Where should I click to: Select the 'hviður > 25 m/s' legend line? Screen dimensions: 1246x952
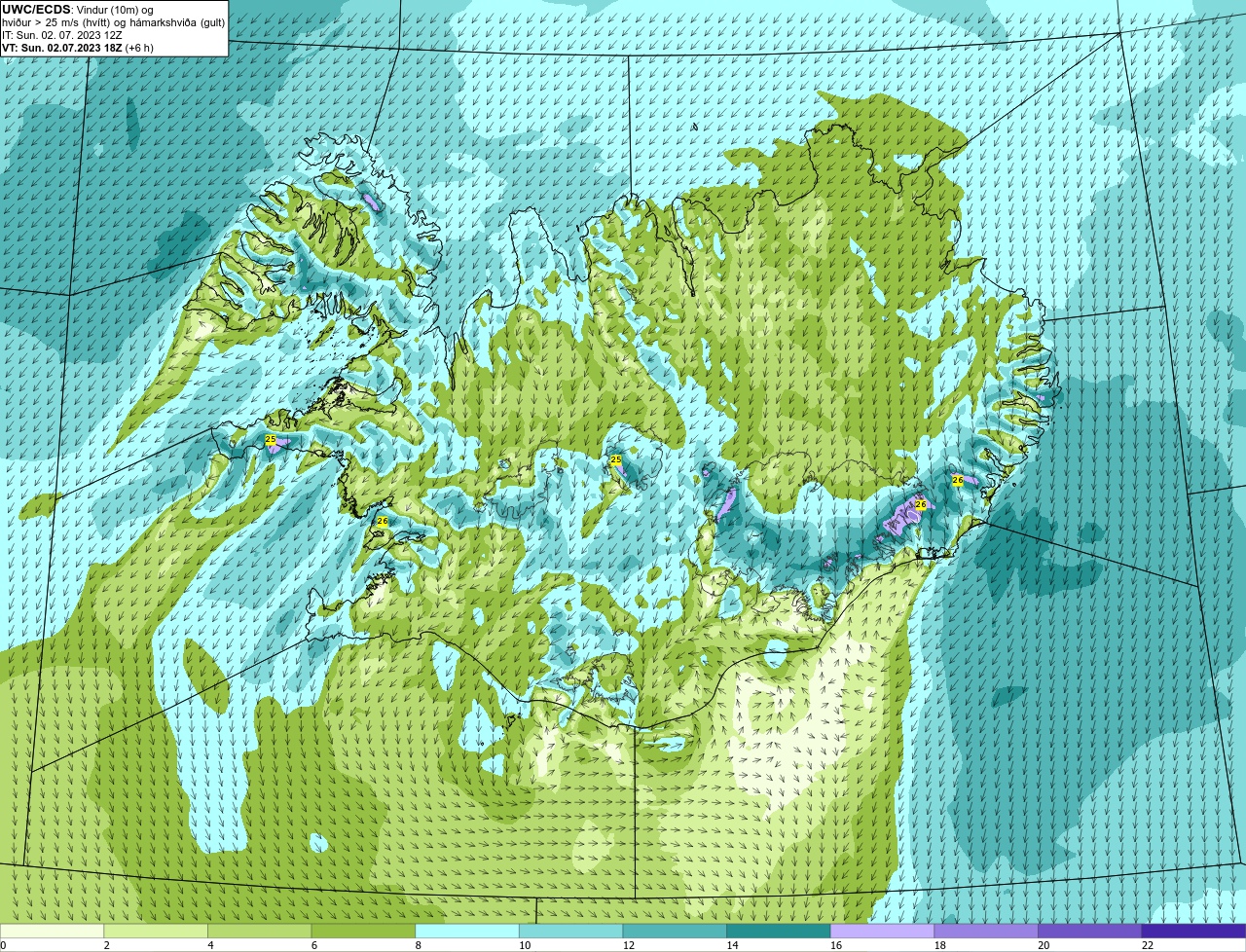113,21
